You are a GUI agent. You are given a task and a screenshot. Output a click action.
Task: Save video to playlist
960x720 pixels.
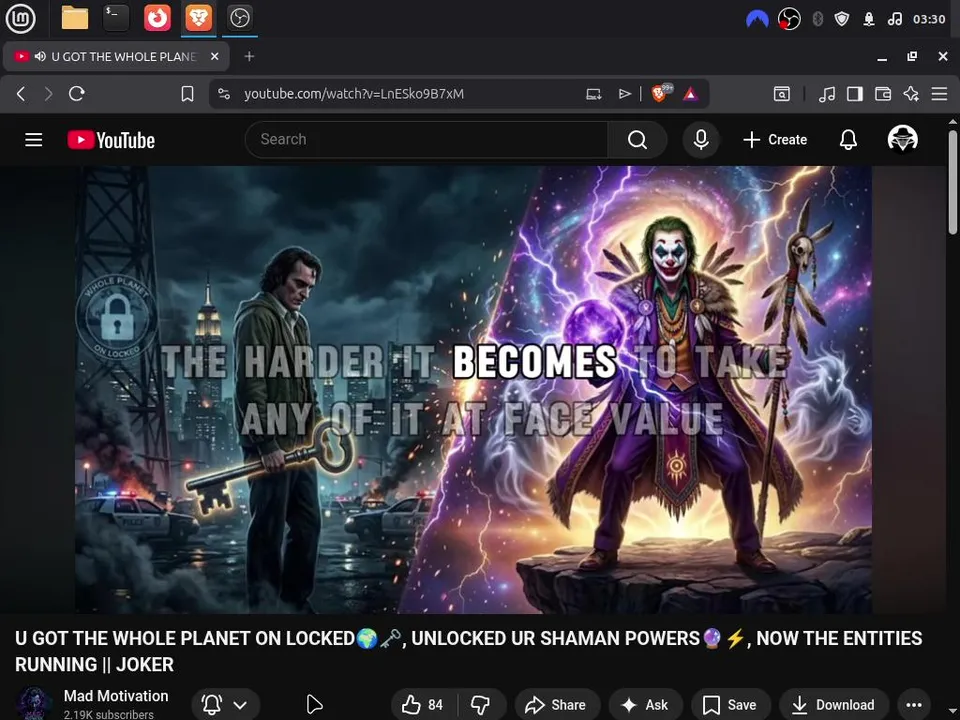730,705
